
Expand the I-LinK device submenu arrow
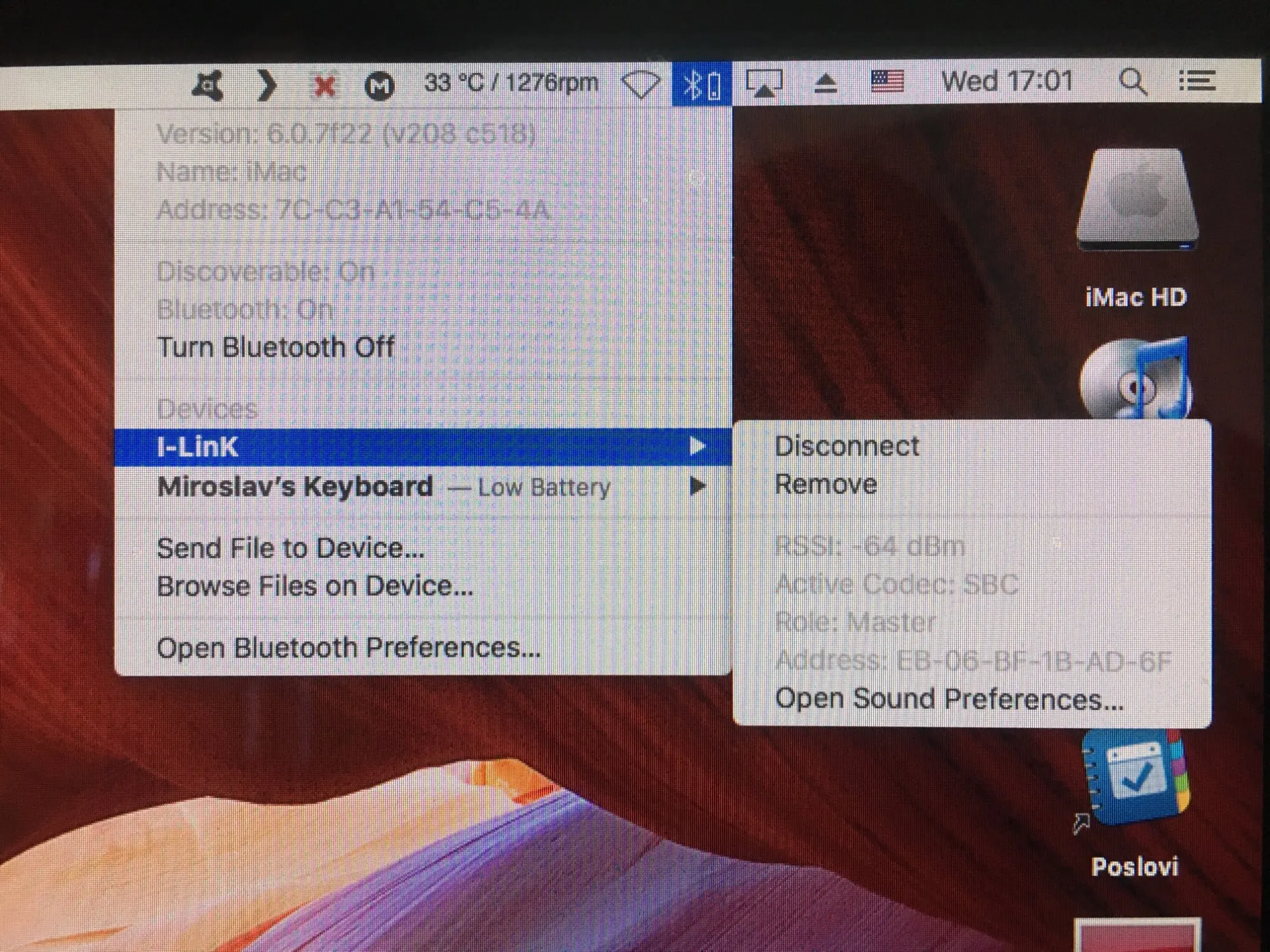(x=697, y=446)
